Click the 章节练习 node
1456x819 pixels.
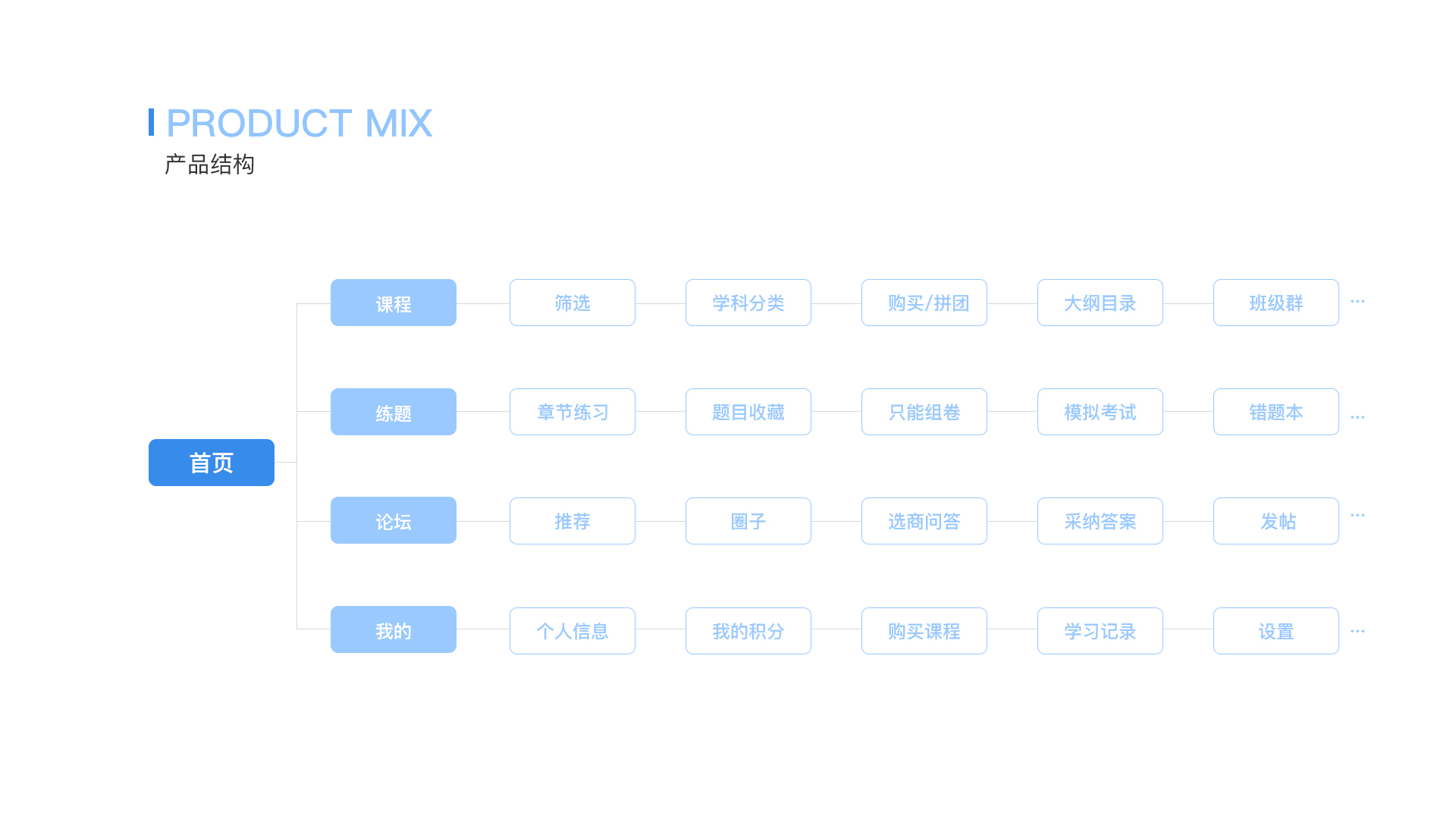point(573,412)
